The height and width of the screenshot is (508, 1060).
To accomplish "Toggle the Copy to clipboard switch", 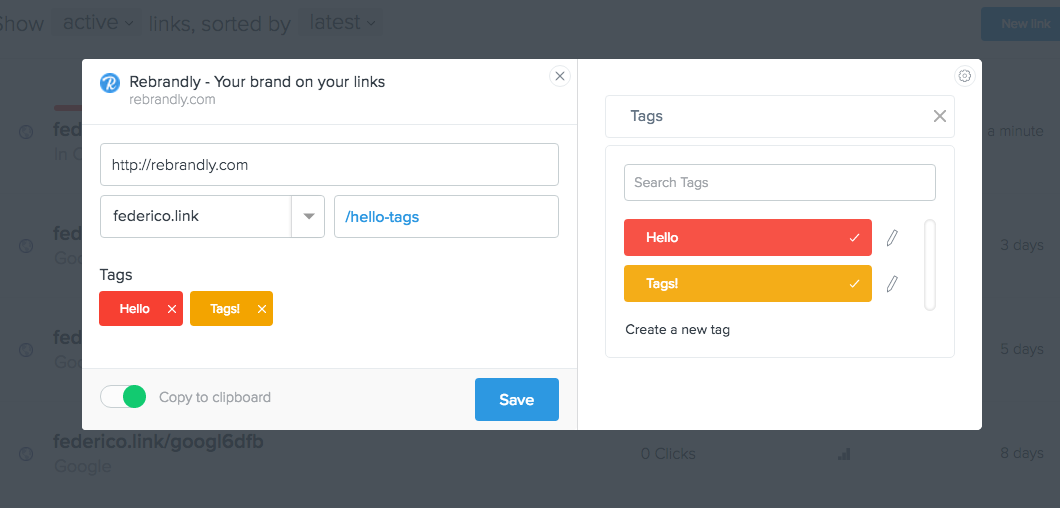I will point(123,397).
